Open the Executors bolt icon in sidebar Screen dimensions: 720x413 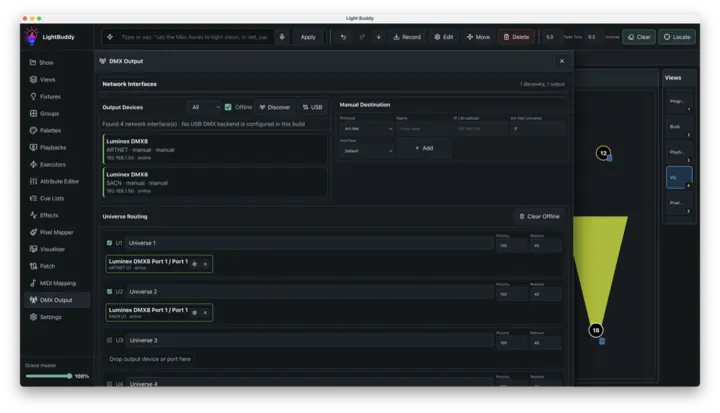[x=33, y=164]
